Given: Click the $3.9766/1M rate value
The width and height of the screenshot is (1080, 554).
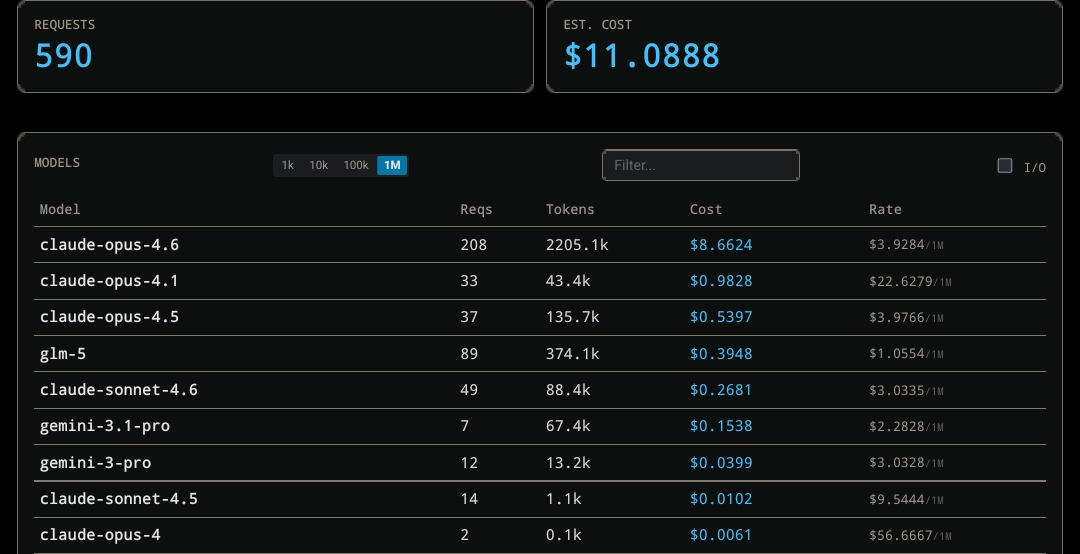Looking at the screenshot, I should 906,317.
